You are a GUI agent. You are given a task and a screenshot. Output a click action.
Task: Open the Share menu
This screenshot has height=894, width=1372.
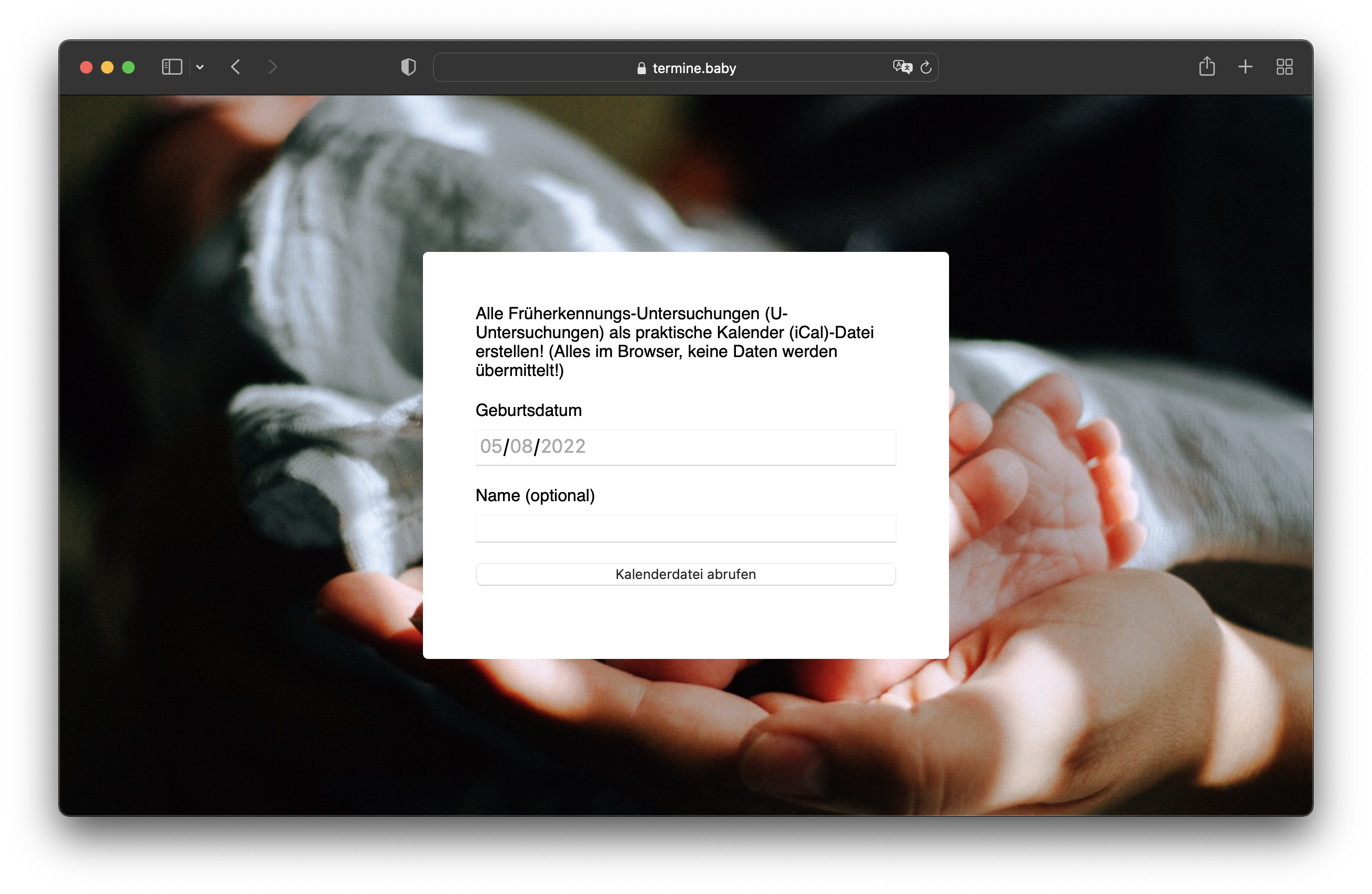coord(1207,67)
